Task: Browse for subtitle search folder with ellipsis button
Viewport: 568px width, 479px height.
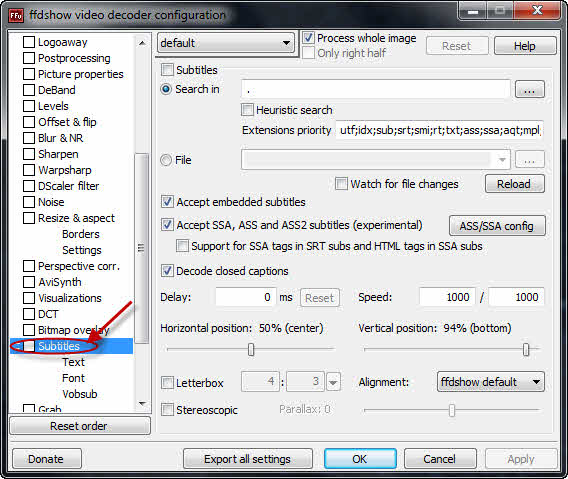Action: [x=530, y=90]
